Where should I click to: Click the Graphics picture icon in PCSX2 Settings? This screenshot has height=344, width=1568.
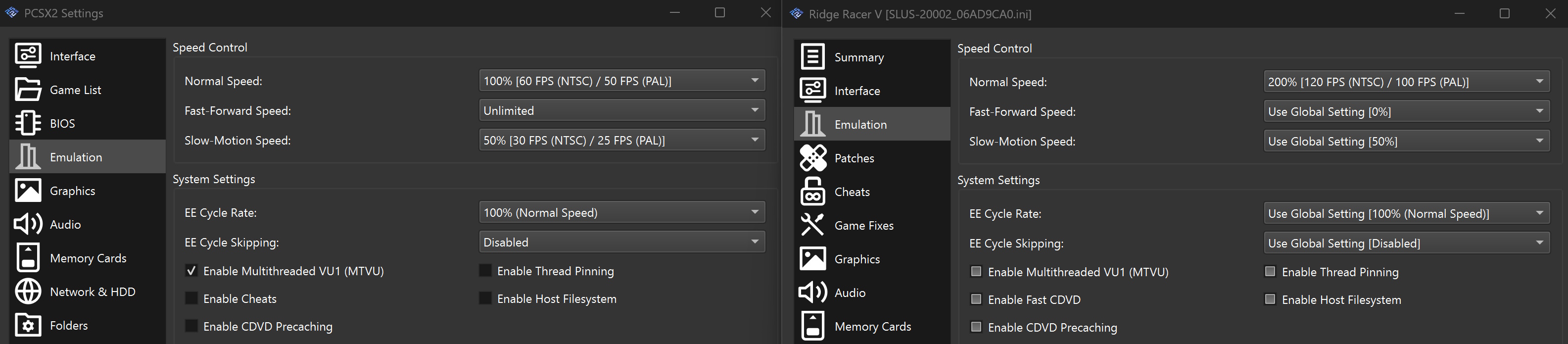[28, 191]
